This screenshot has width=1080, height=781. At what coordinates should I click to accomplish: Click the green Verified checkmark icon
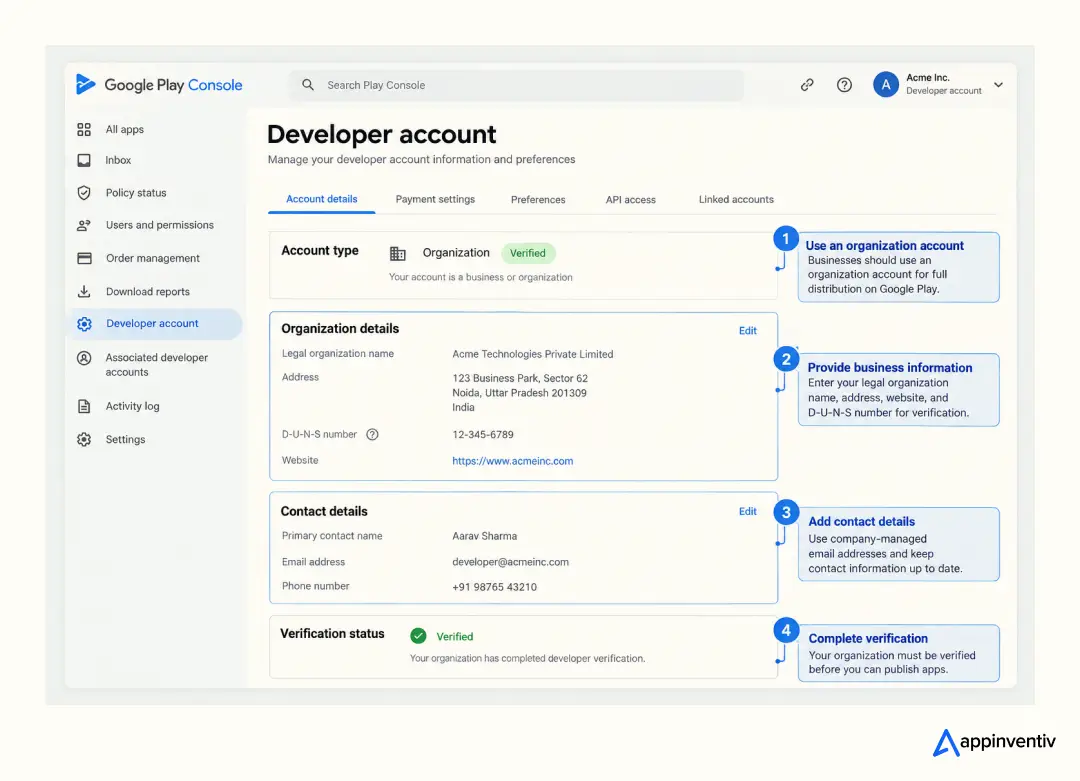coord(418,636)
